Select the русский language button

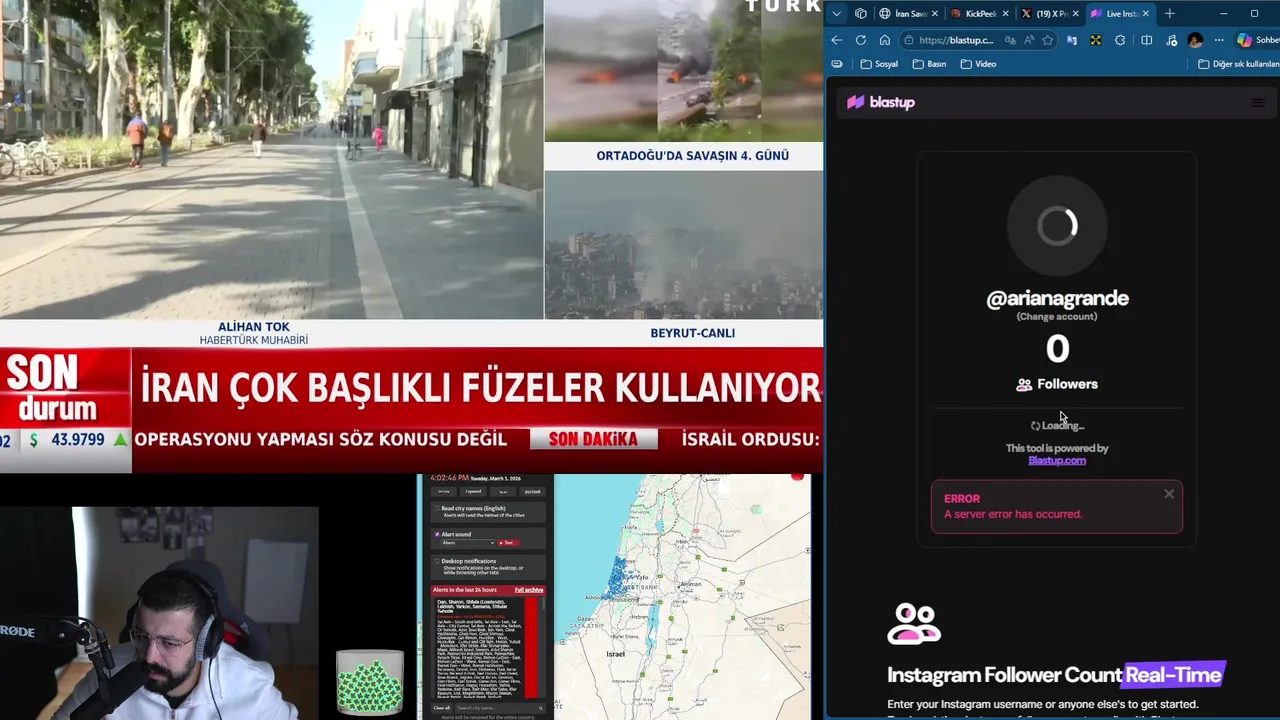pyautogui.click(x=532, y=491)
